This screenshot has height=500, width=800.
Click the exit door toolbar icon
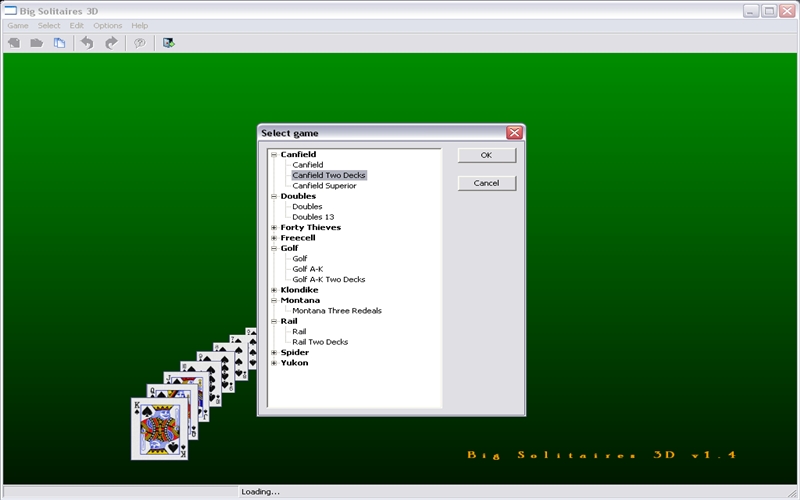point(168,43)
